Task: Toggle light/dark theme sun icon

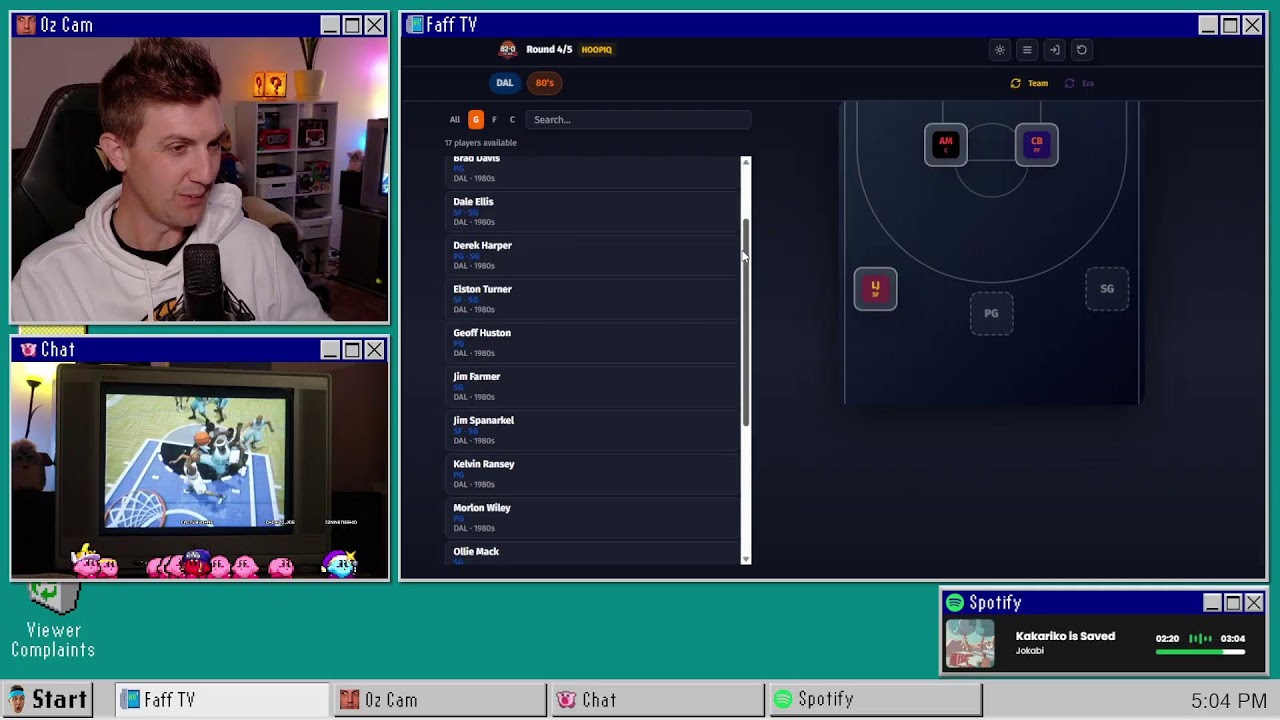Action: 999,50
